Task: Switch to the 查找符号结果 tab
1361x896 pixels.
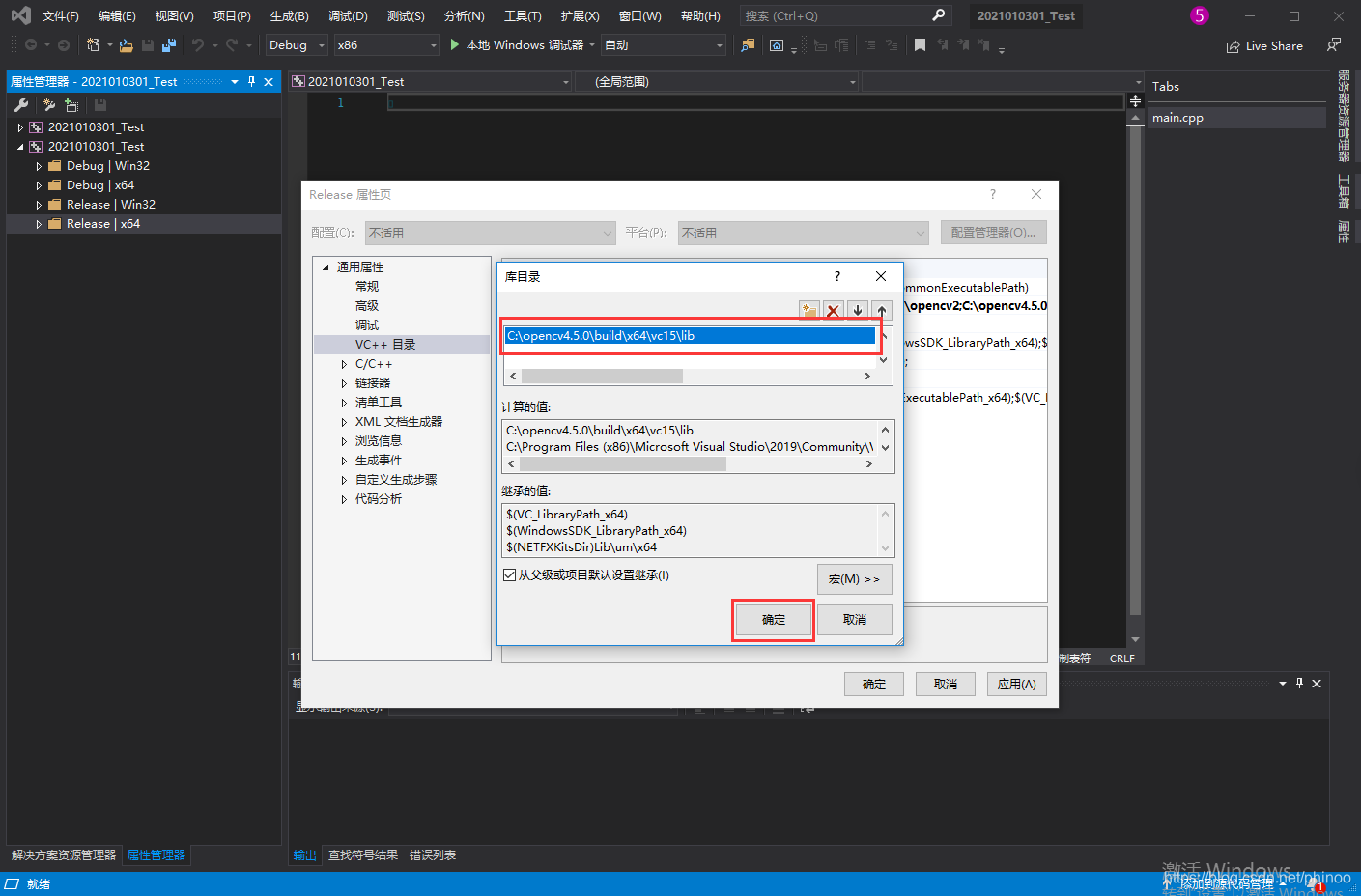Action: (x=363, y=855)
